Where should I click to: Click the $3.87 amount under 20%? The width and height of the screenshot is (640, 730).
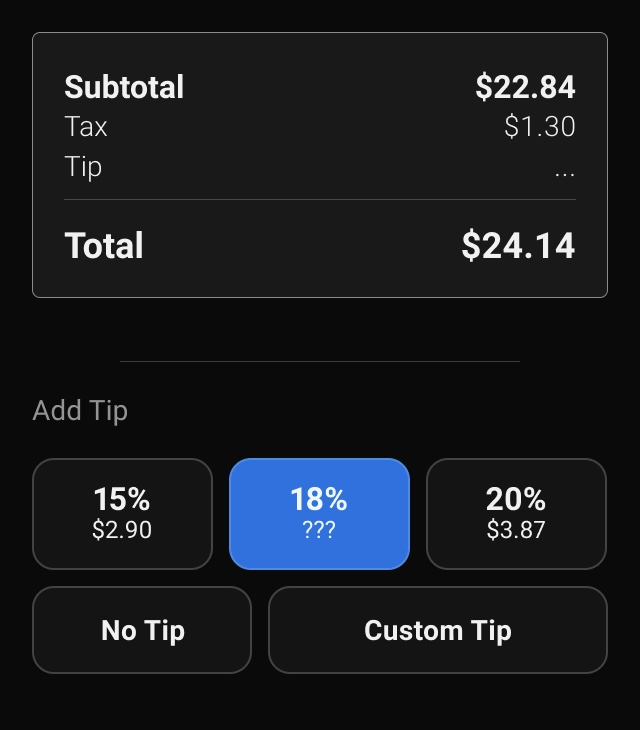pyautogui.click(x=516, y=530)
